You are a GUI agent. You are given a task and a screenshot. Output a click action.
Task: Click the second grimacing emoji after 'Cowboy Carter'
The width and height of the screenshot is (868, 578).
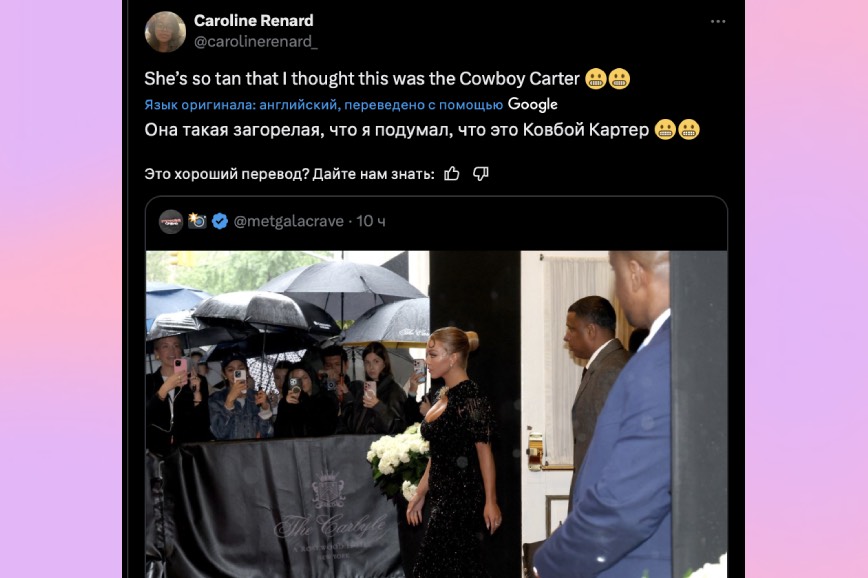pos(619,79)
